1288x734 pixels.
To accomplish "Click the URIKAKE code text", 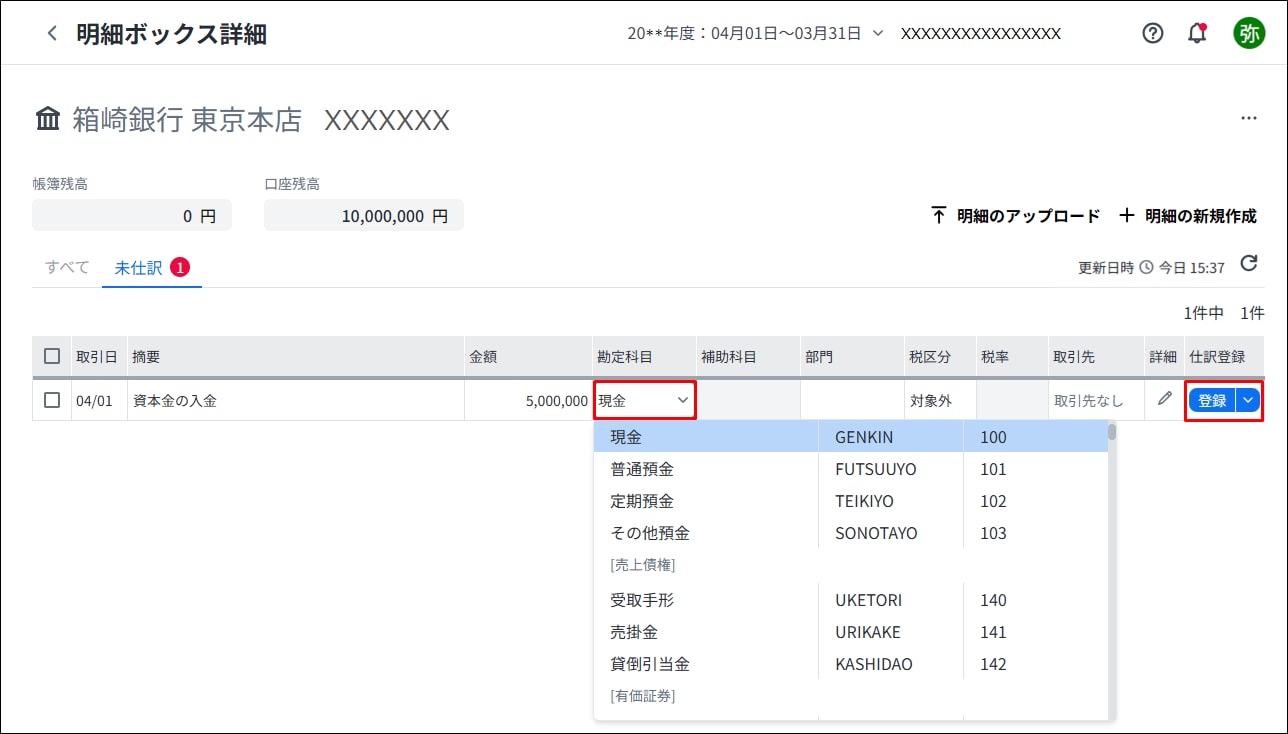I will coord(868,632).
